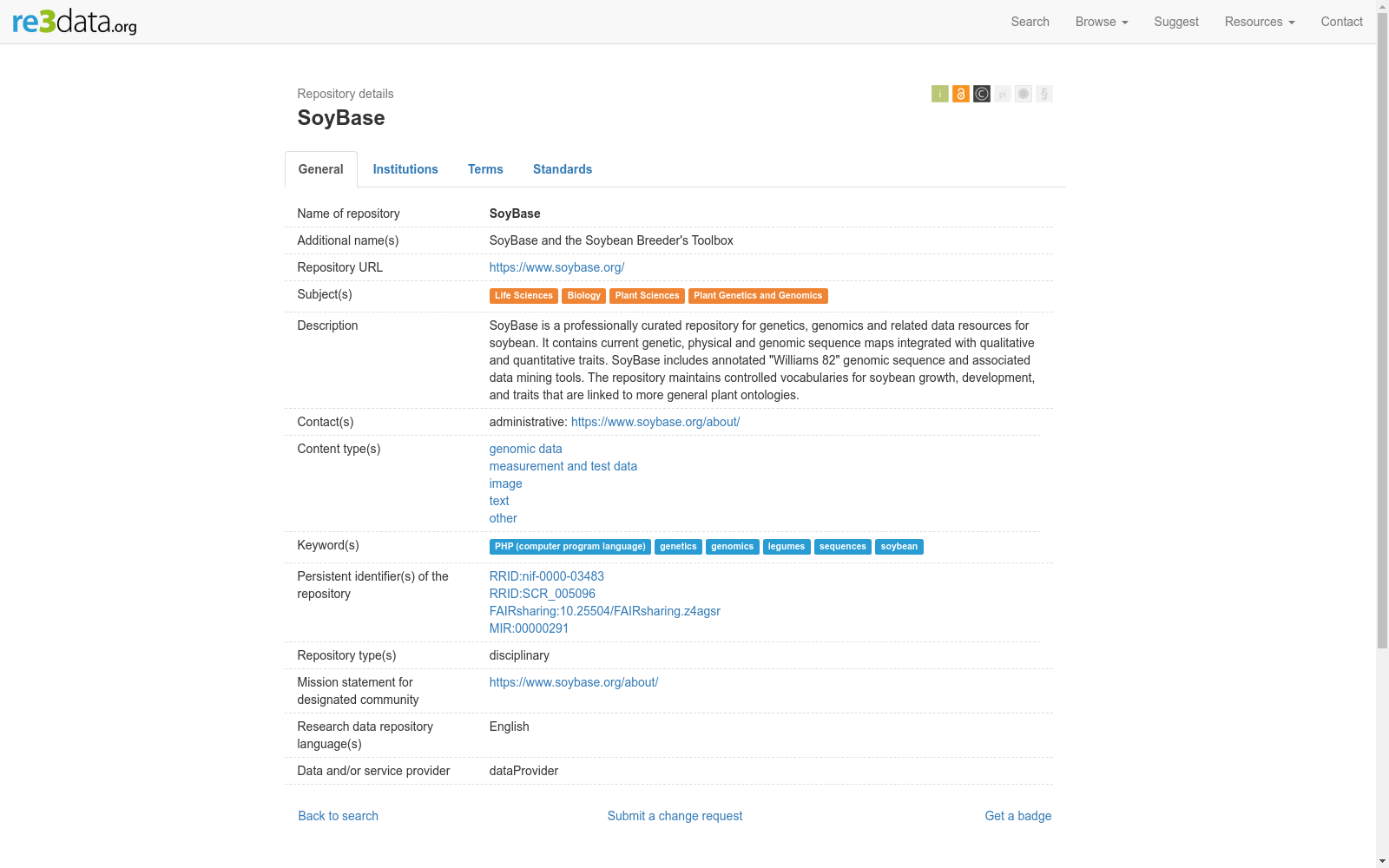
Task: Click 'Submit a change request'
Action: coord(675,816)
